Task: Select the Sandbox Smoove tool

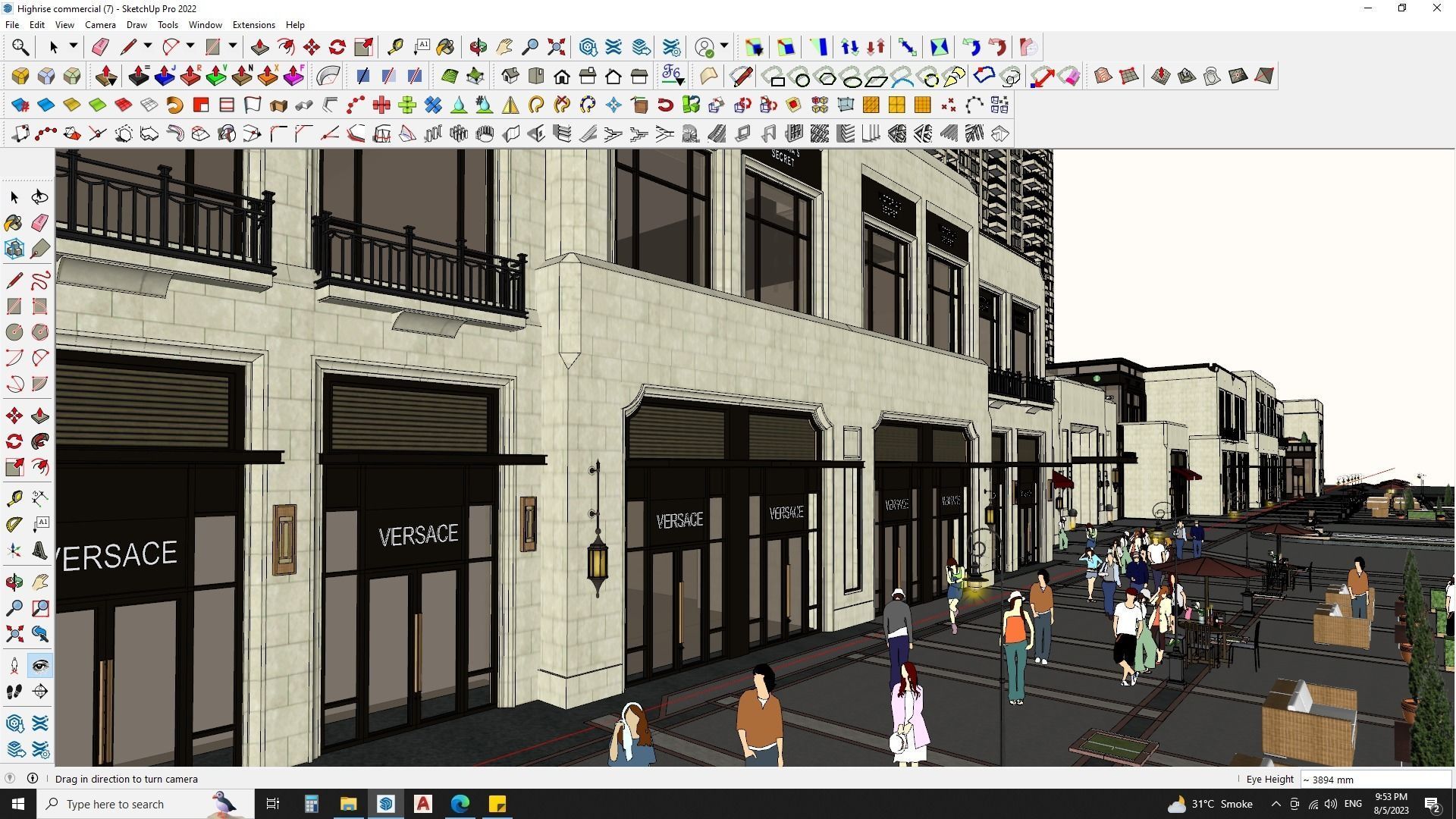Action: (x=1161, y=76)
